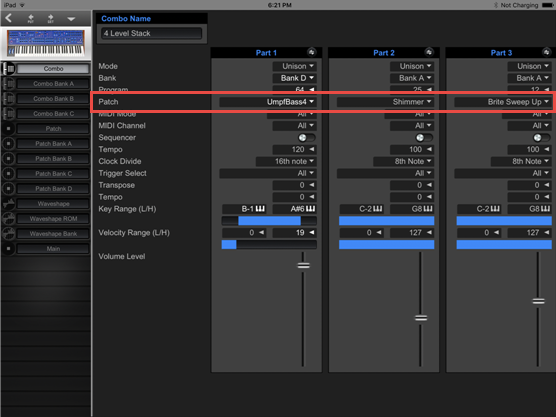Click Part 1 key range blue bar
556x417 pixels.
[269, 221]
